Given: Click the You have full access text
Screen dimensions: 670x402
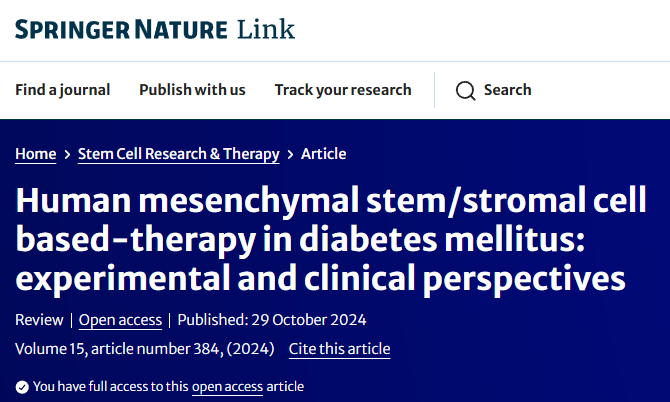Looking at the screenshot, I should [110, 386].
